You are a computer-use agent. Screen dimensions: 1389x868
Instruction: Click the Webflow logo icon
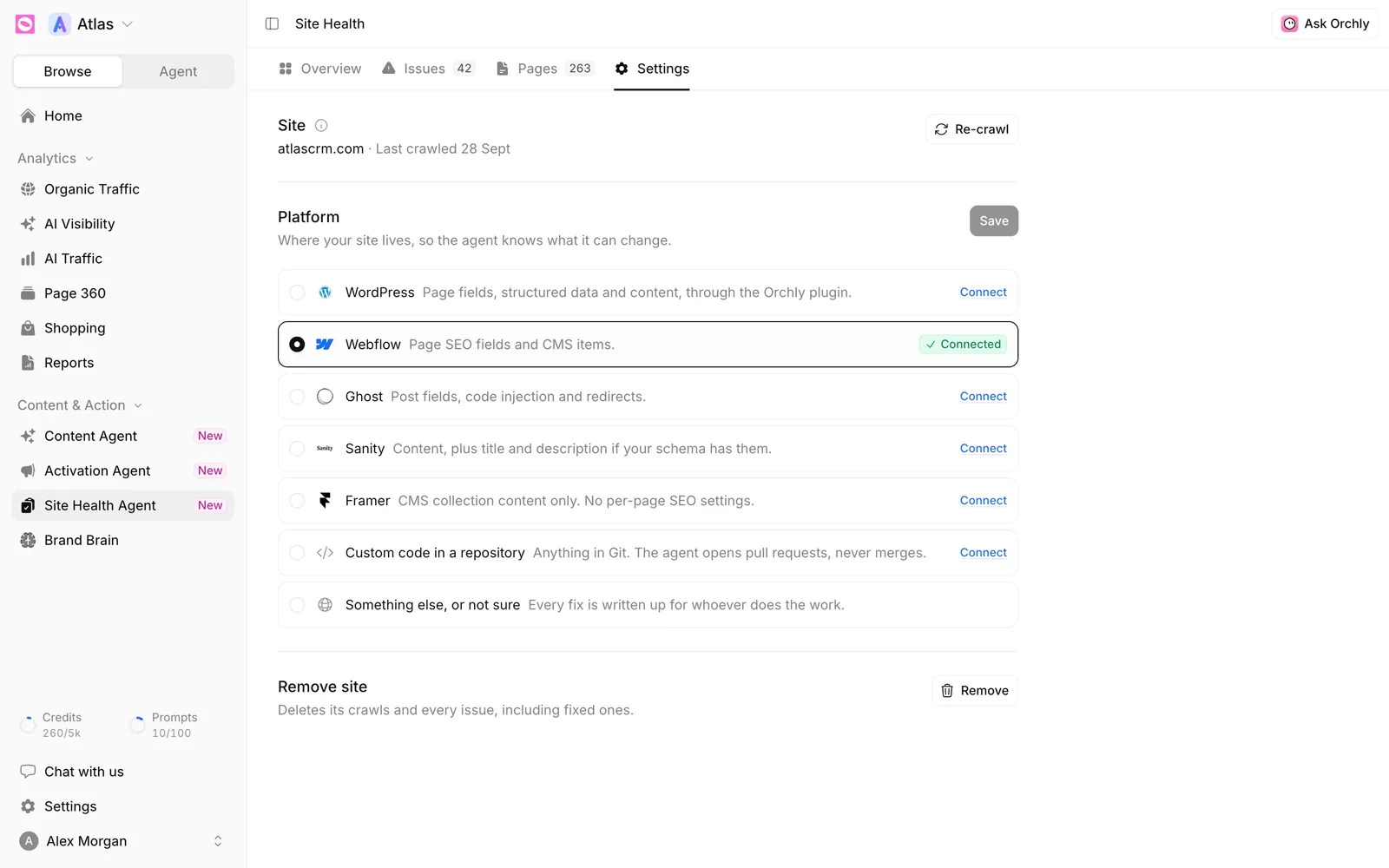click(325, 345)
